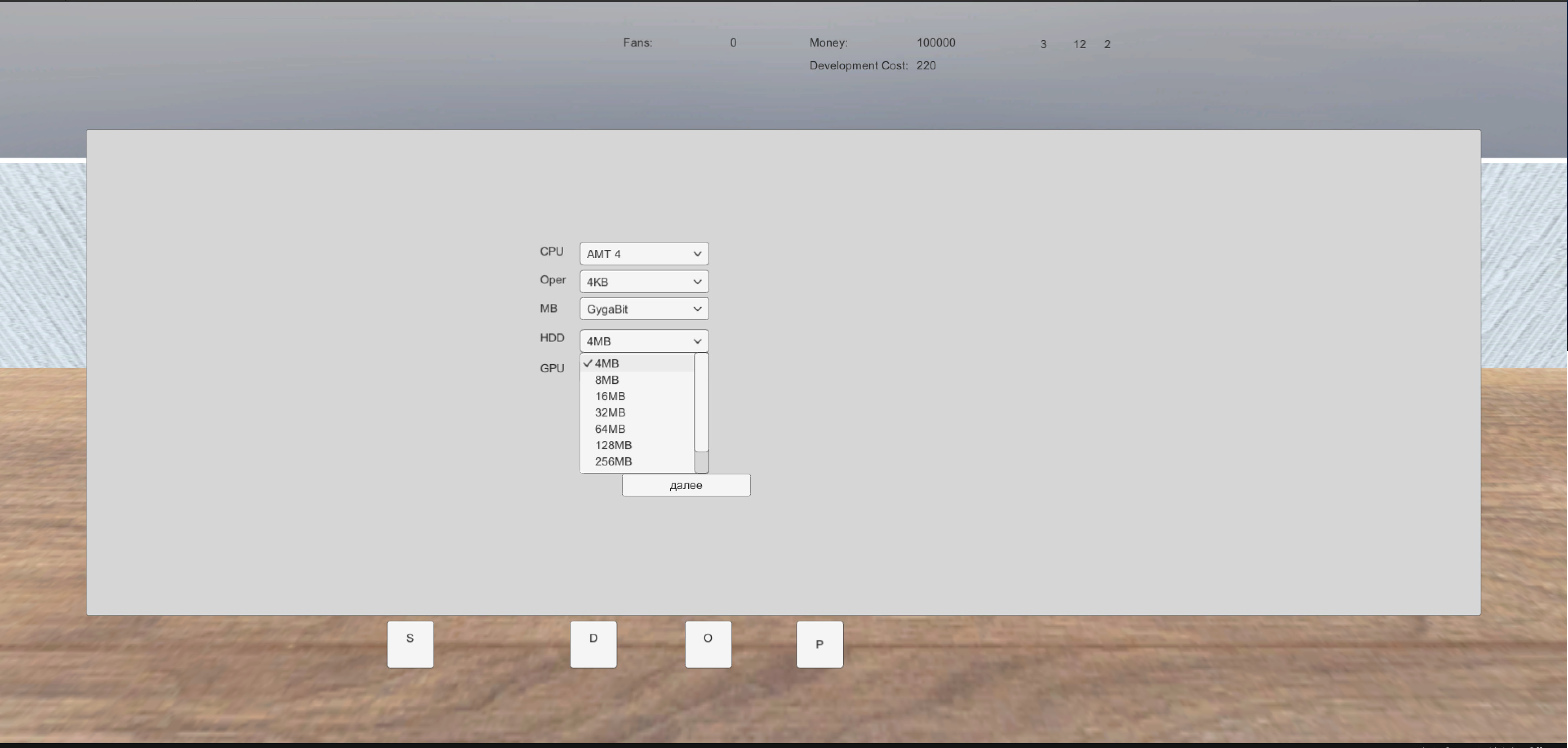The width and height of the screenshot is (1568, 748).
Task: Click the chevron on the HDD selector
Action: coord(697,341)
